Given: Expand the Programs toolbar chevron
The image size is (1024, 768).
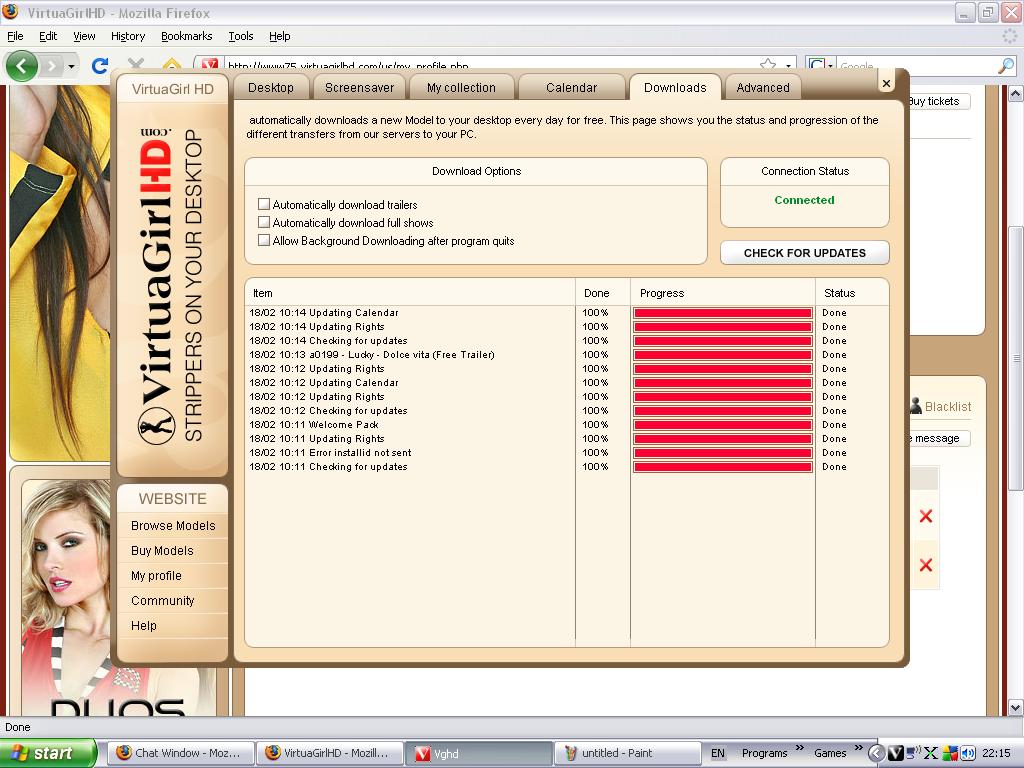Looking at the screenshot, I should (799, 748).
